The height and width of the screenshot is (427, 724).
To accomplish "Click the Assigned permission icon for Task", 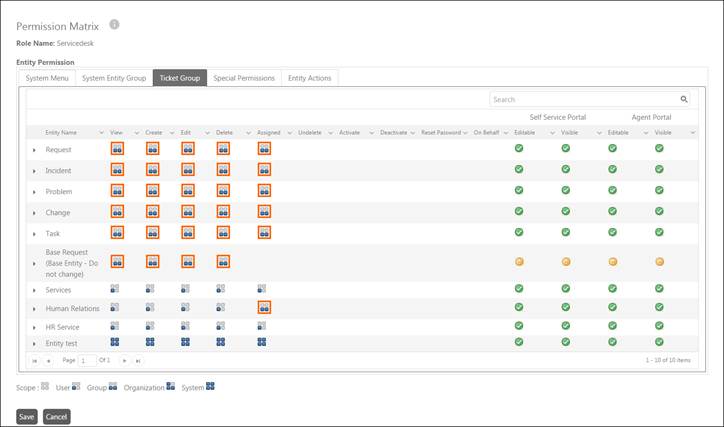I will point(263,232).
